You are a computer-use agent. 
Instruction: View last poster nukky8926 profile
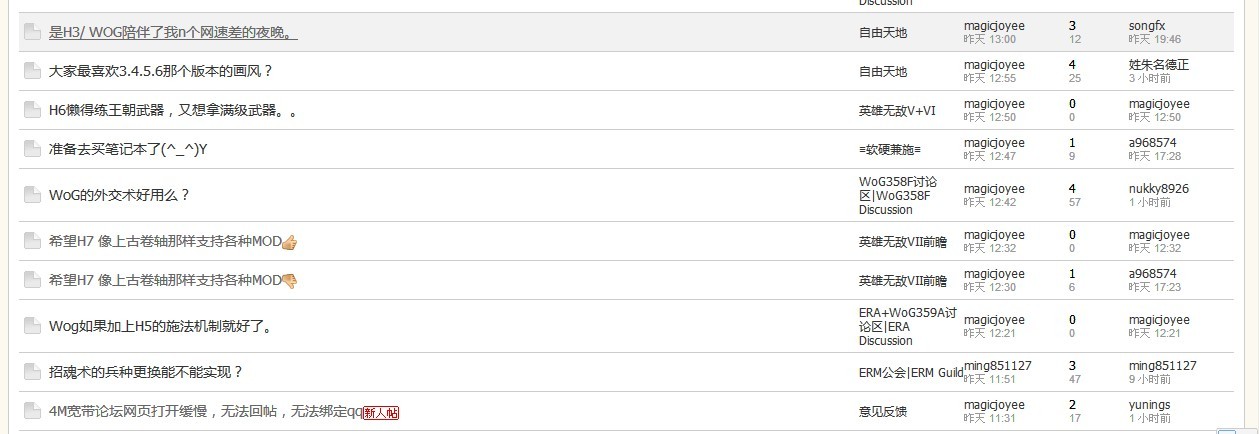tap(1159, 189)
